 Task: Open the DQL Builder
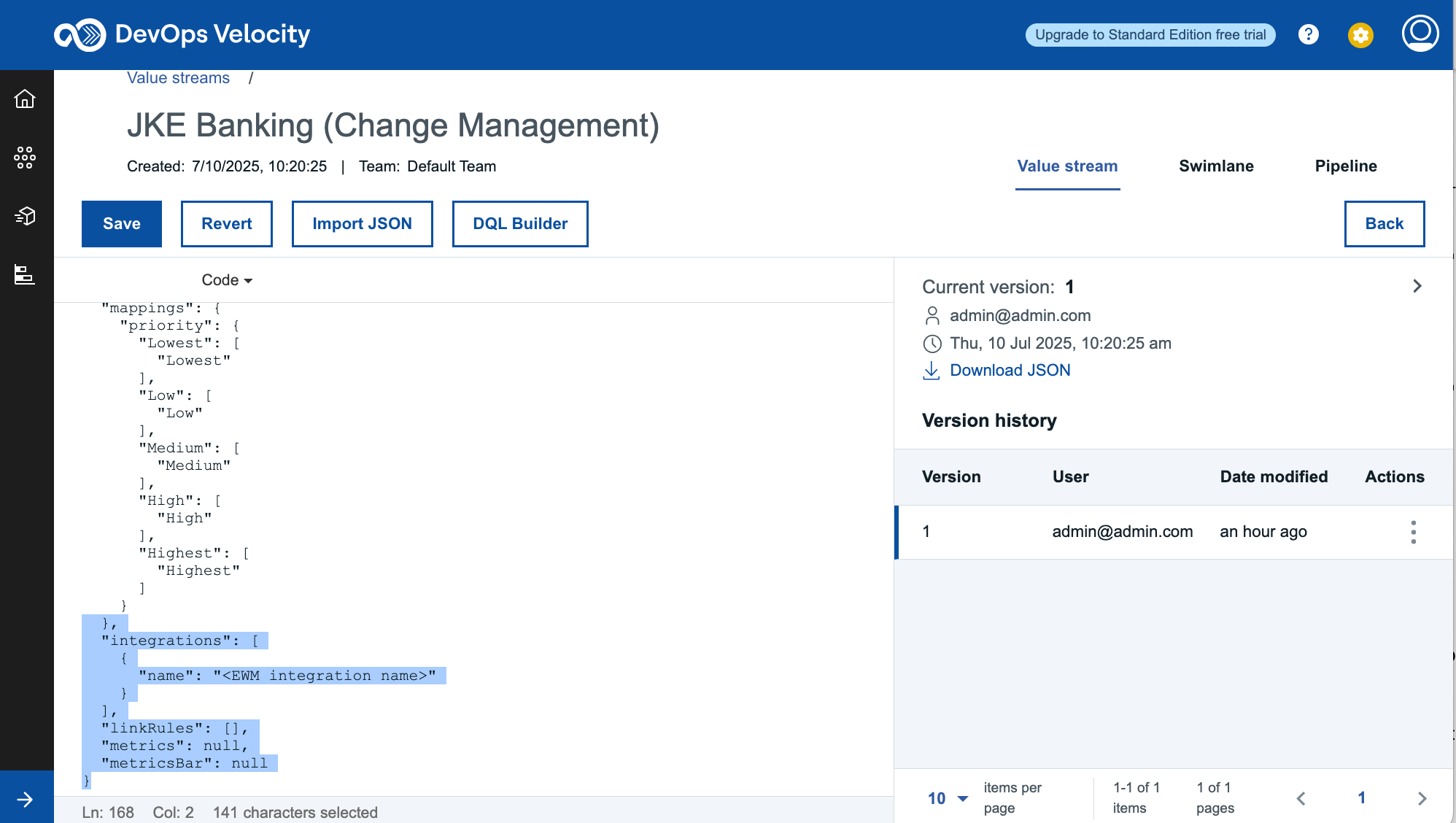520,224
